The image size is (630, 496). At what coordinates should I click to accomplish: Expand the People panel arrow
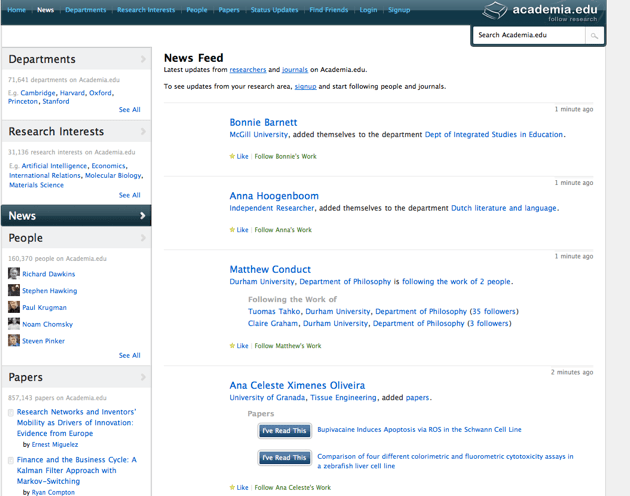[143, 238]
